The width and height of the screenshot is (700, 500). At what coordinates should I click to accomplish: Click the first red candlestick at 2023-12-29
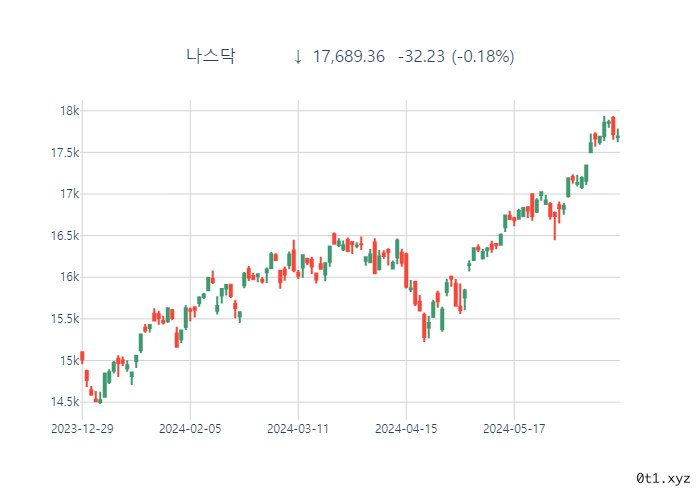coord(82,358)
